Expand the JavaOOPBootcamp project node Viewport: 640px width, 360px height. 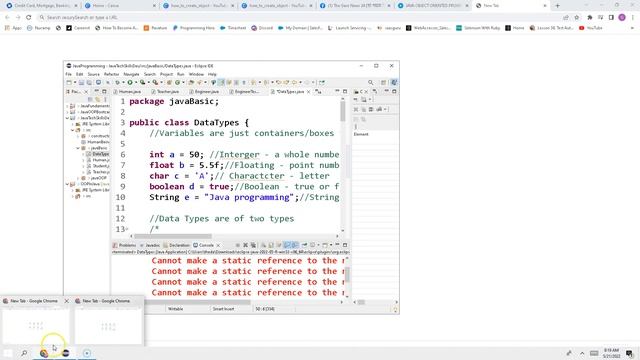[67, 112]
